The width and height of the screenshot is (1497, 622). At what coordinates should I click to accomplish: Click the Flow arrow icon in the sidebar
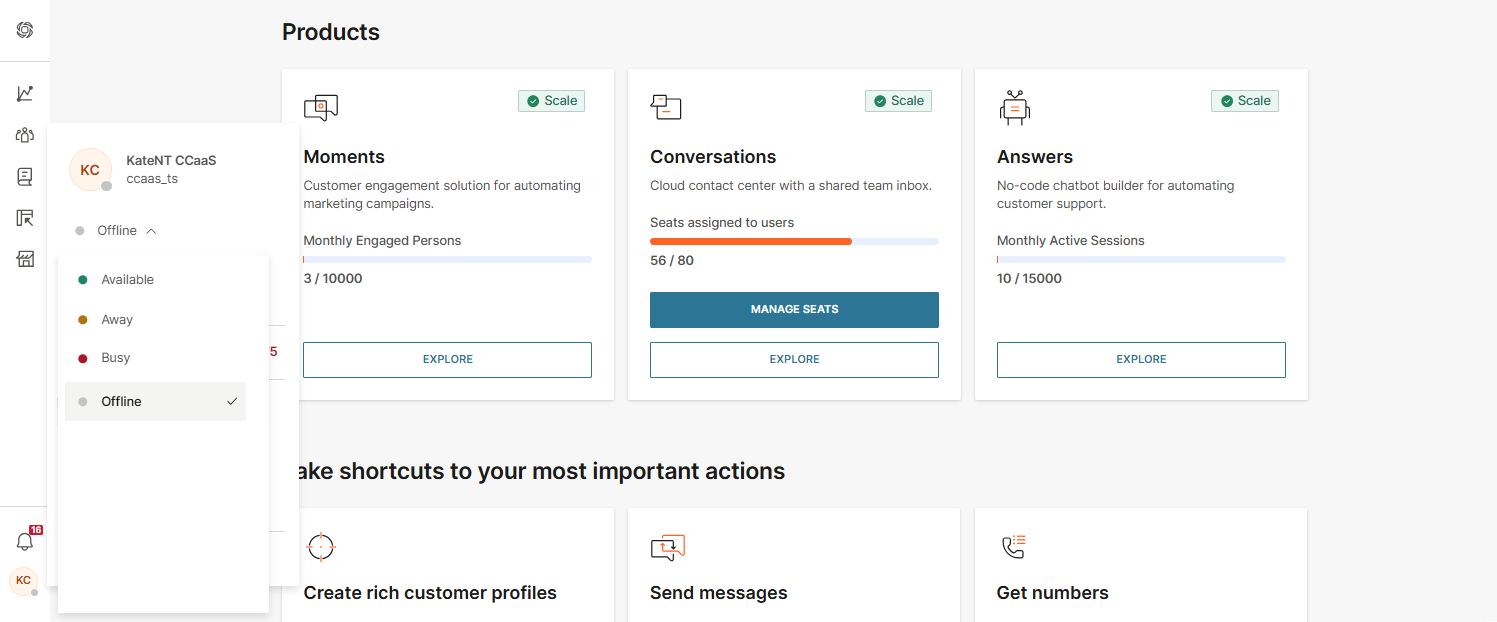[x=24, y=218]
